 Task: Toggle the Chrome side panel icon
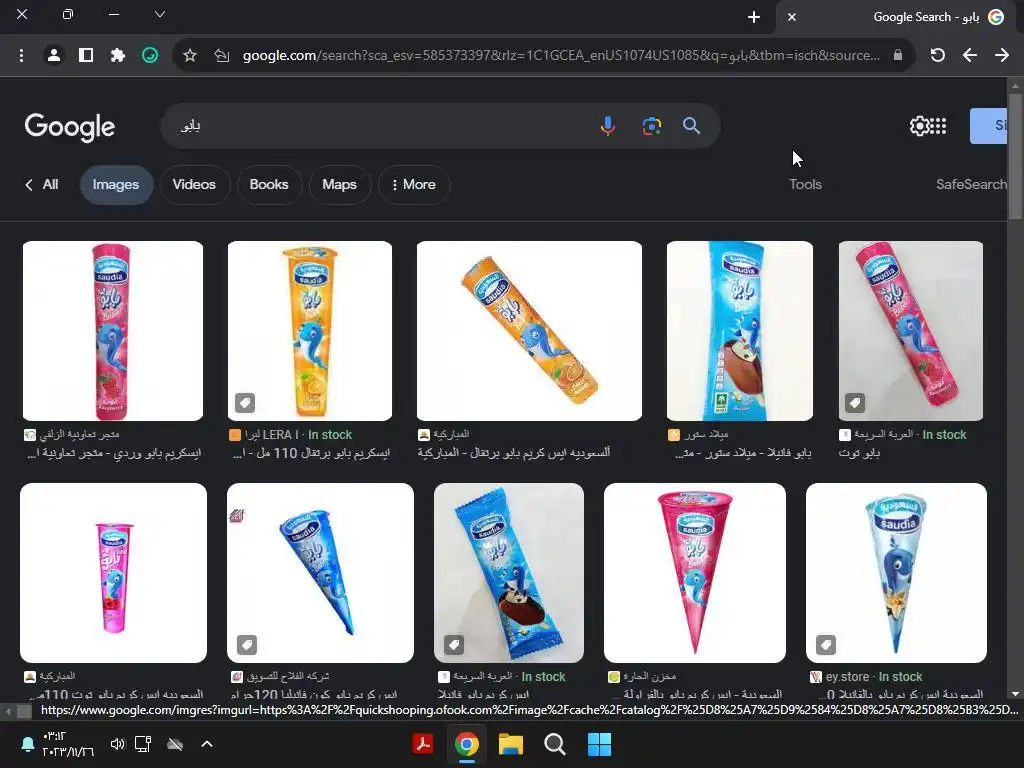[x=86, y=56]
